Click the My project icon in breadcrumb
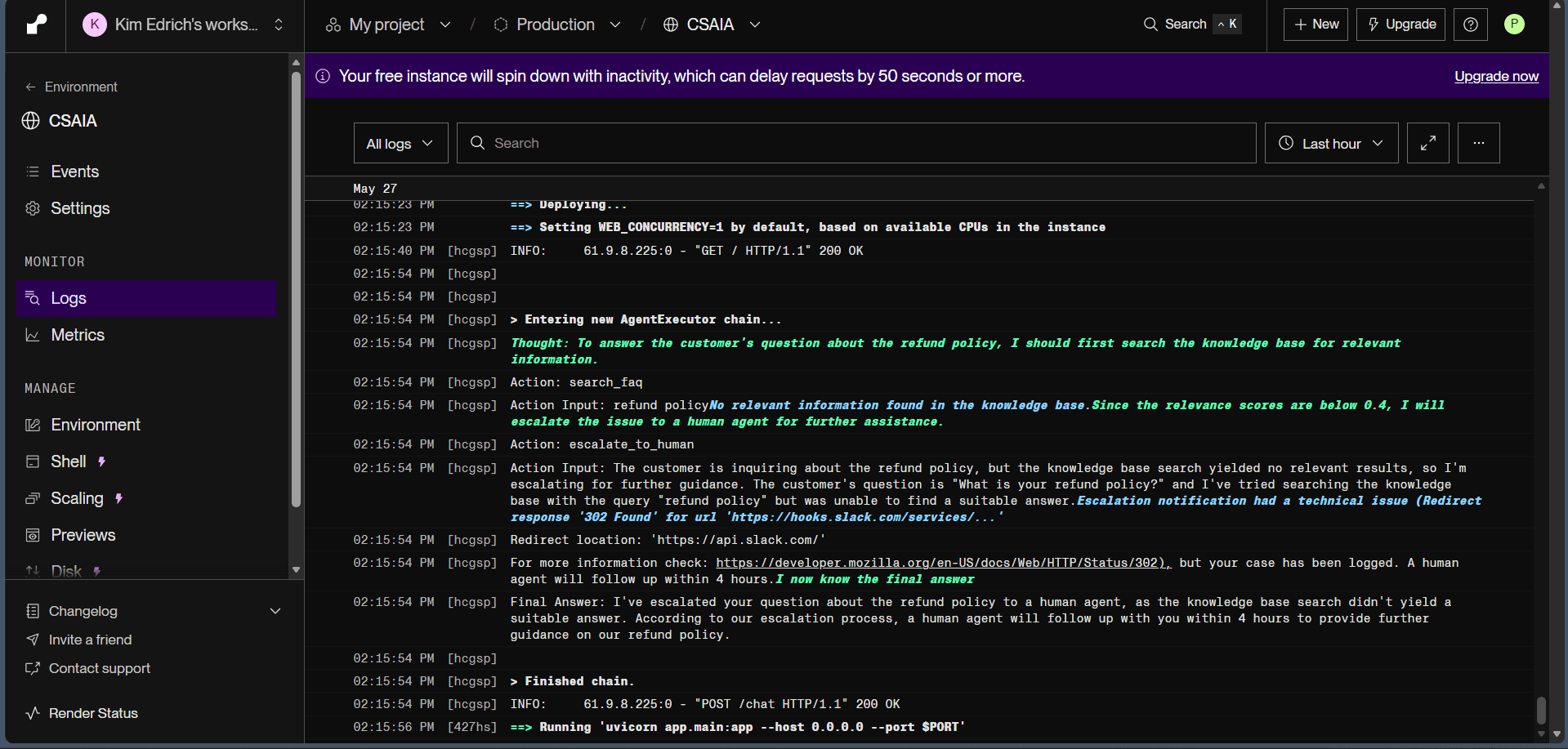Screen dimensions: 1568x749 [x=333, y=25]
